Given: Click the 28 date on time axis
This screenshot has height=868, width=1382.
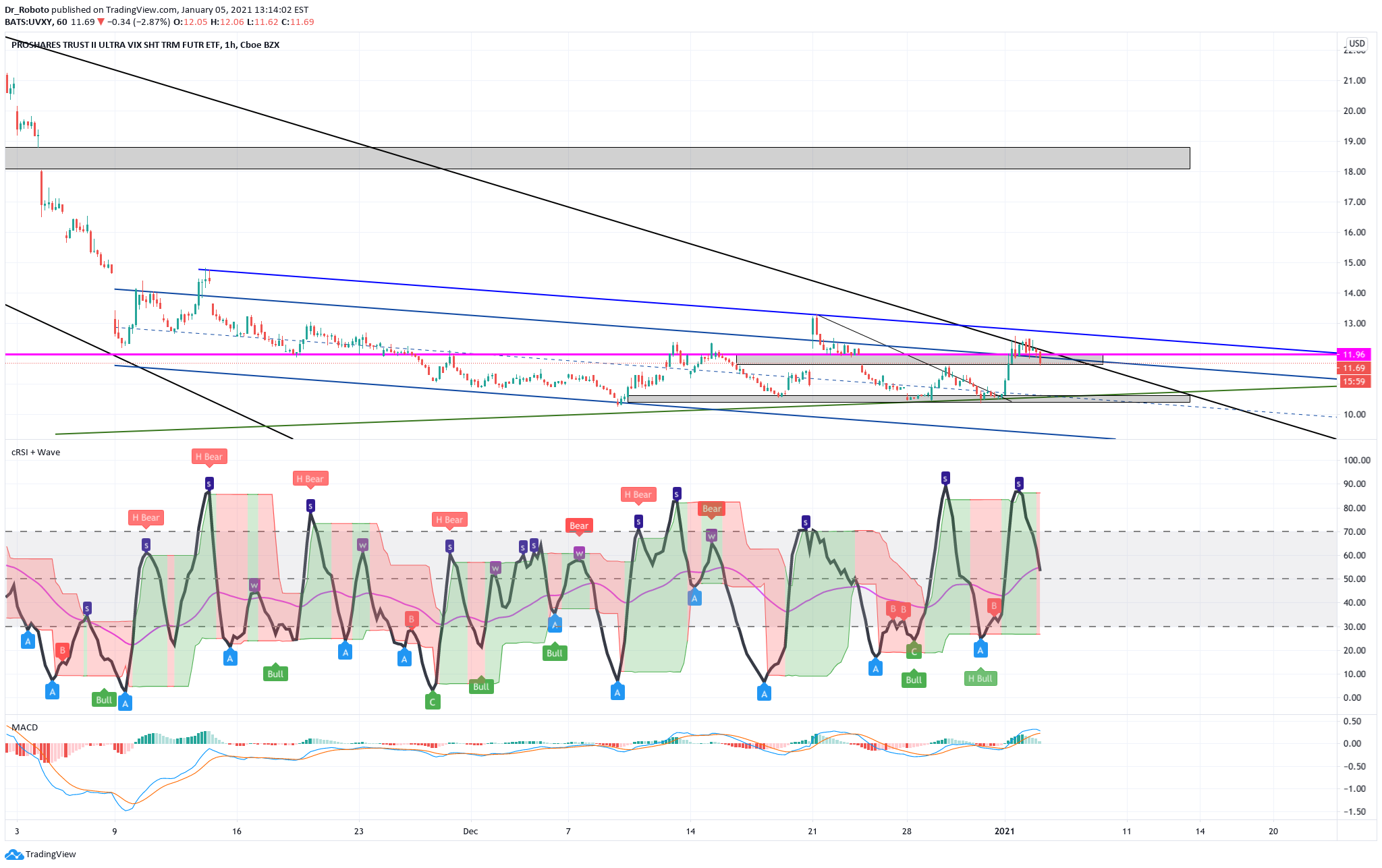Looking at the screenshot, I should (907, 831).
